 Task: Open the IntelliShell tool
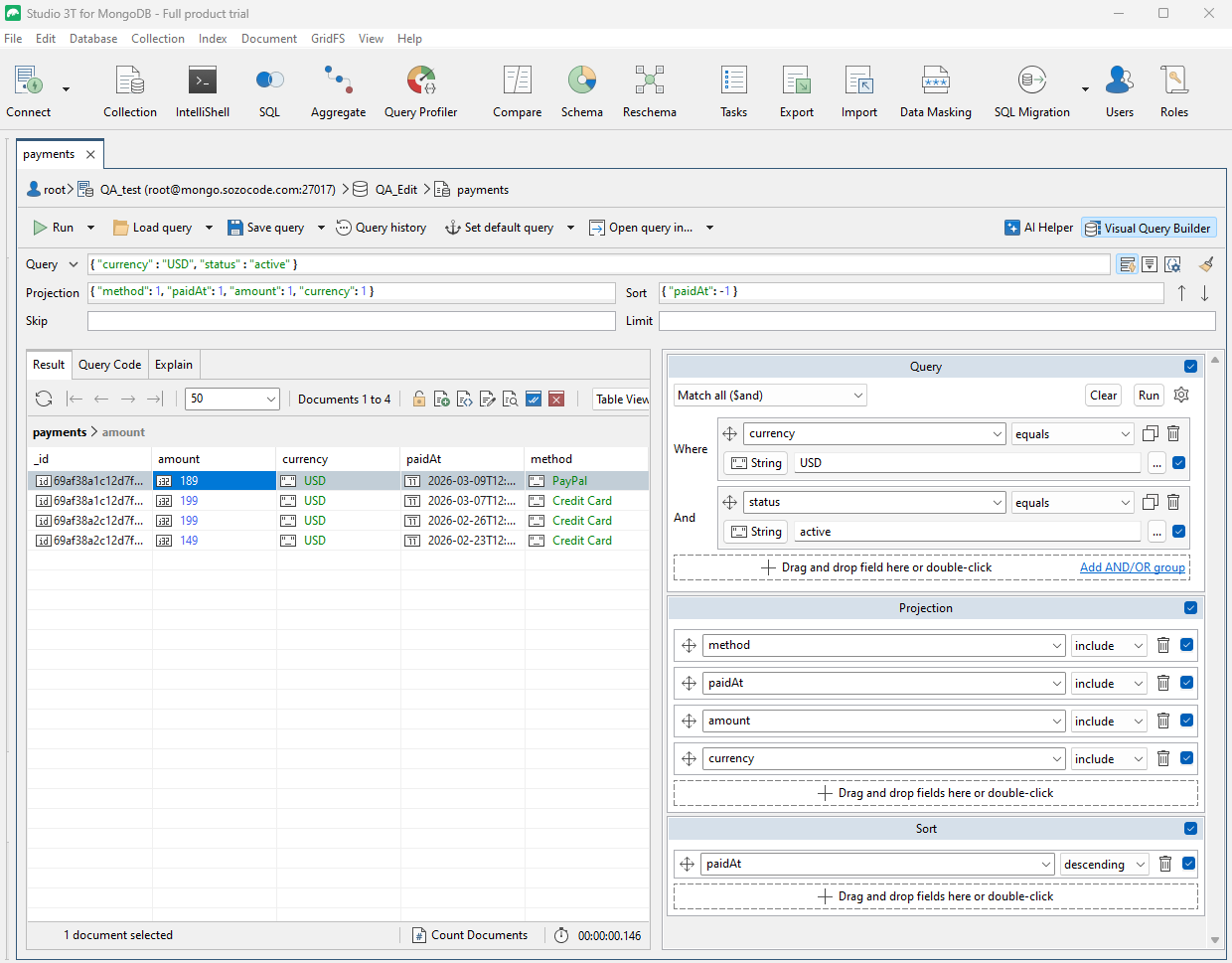click(203, 91)
